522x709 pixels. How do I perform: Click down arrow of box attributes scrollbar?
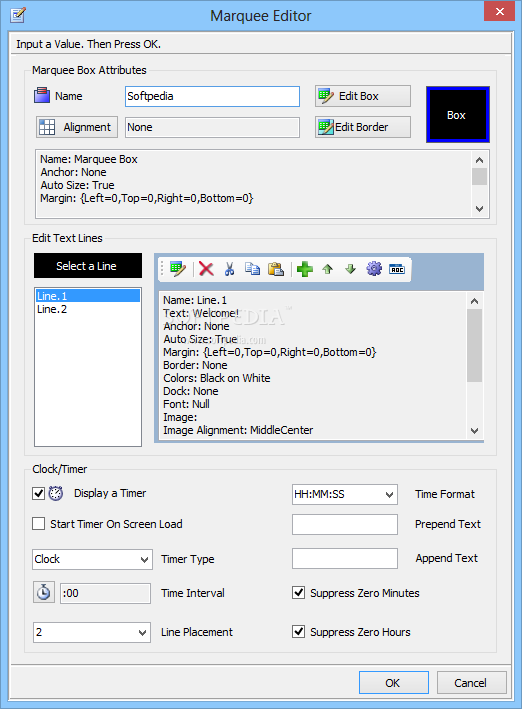pos(479,209)
